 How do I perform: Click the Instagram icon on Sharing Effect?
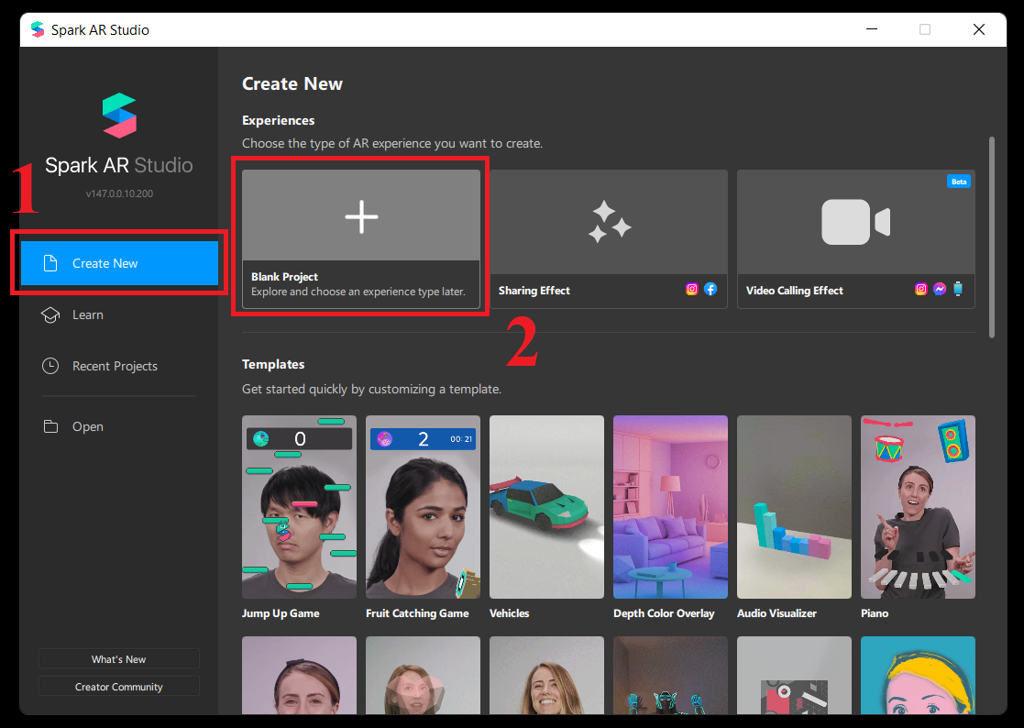tap(692, 289)
